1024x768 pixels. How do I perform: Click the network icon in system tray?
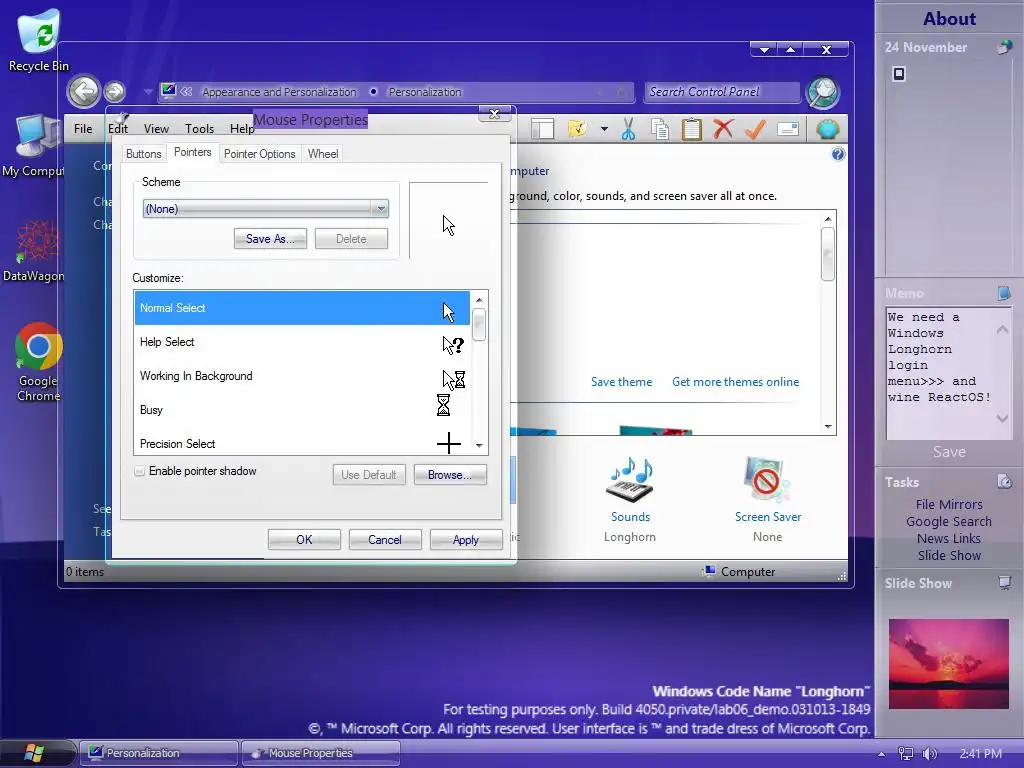(905, 754)
